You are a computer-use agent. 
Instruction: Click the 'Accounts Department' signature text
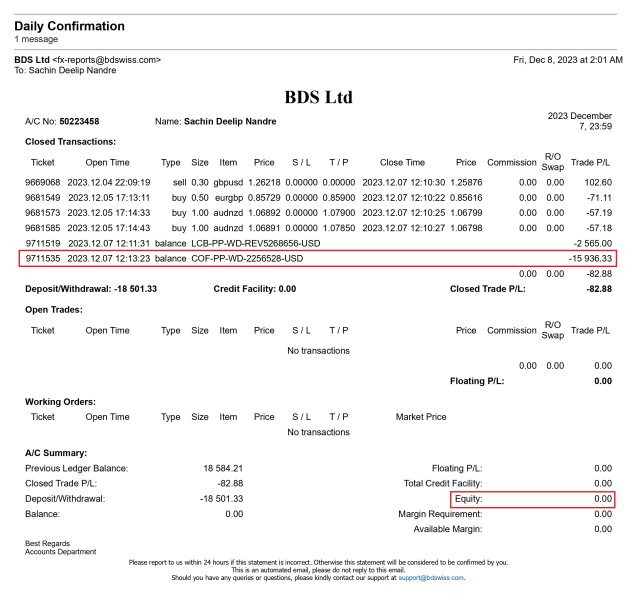60,552
